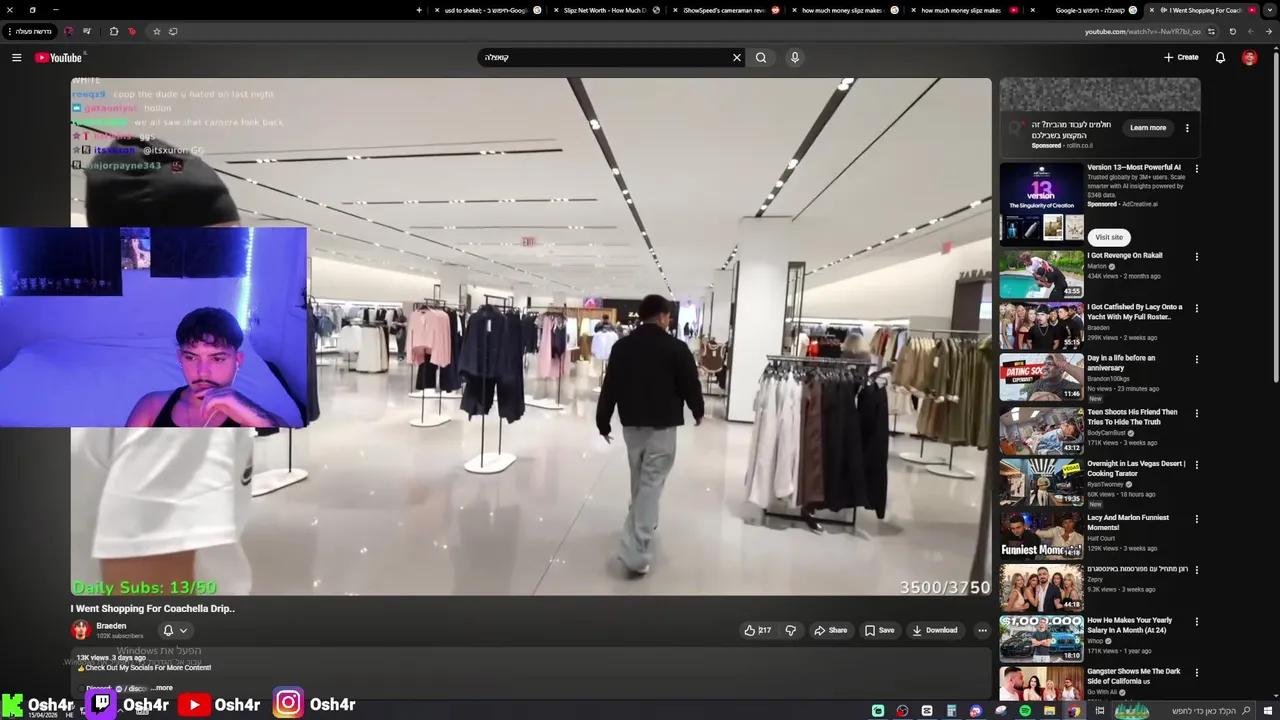Open more actions beside the Download button
Screen dimensions: 1280x720
[x=982, y=630]
